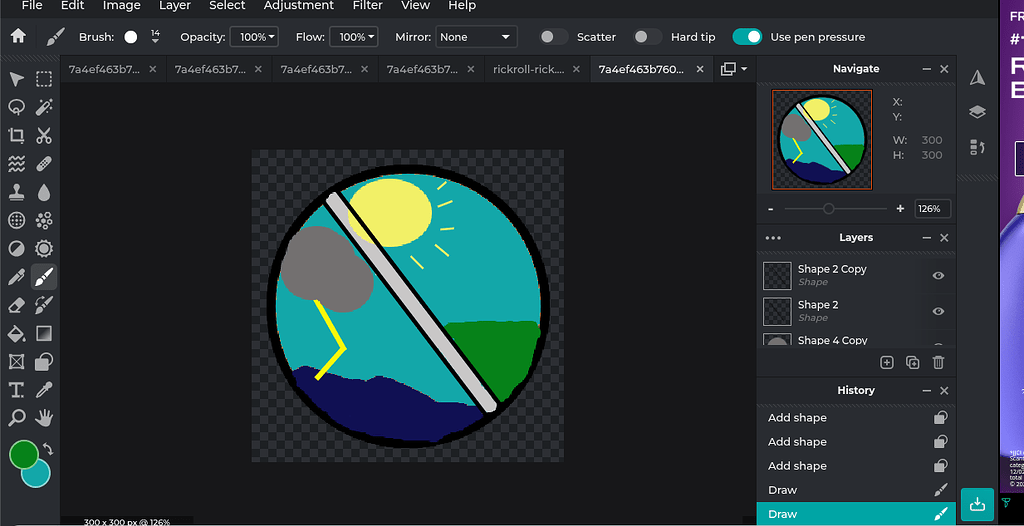Select the Marquee selection tool

(x=44, y=80)
